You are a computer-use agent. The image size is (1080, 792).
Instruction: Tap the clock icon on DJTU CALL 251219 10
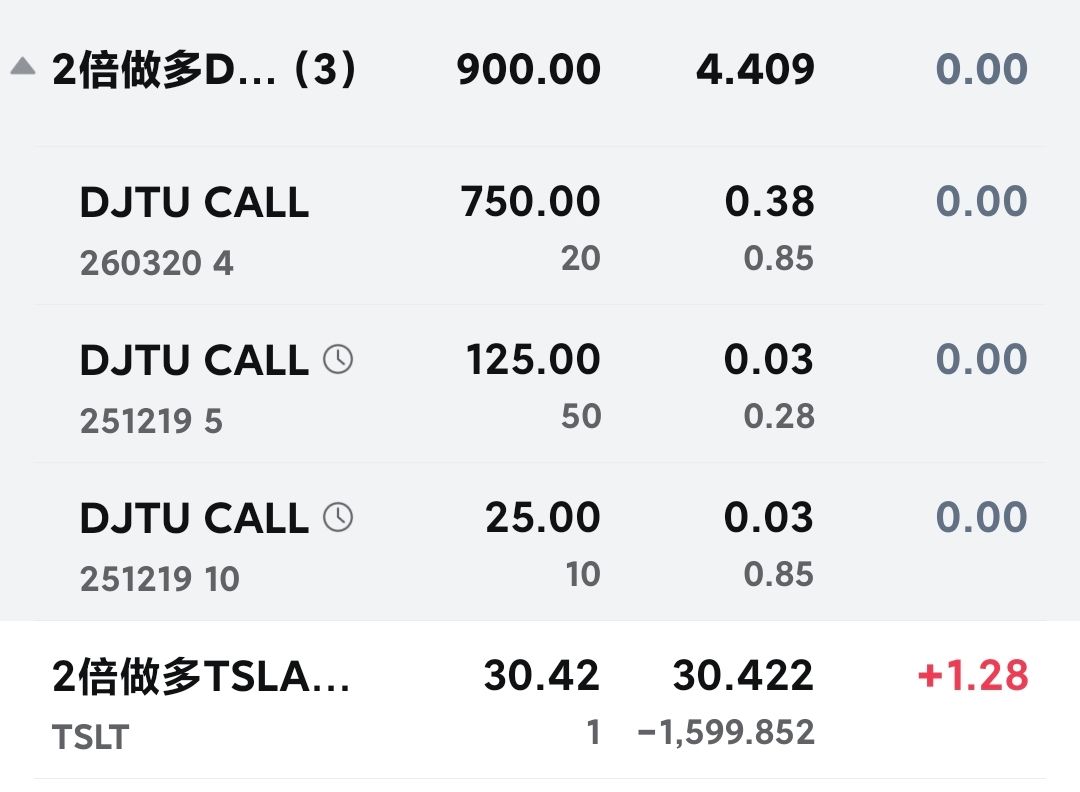(338, 517)
